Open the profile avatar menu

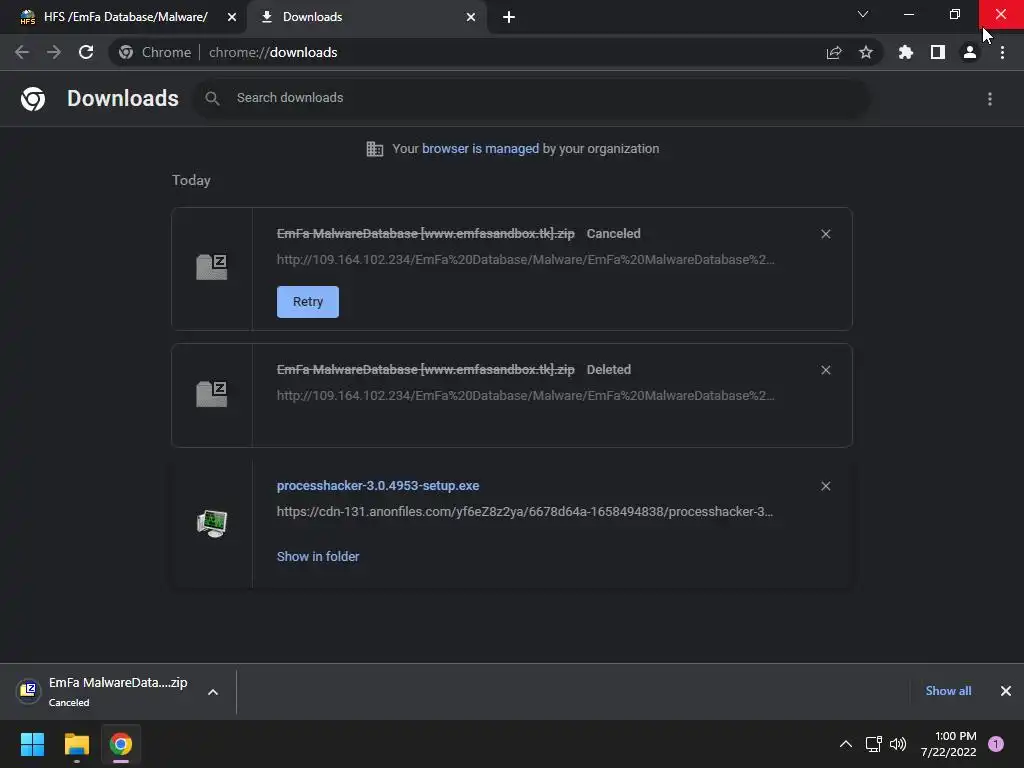point(970,52)
